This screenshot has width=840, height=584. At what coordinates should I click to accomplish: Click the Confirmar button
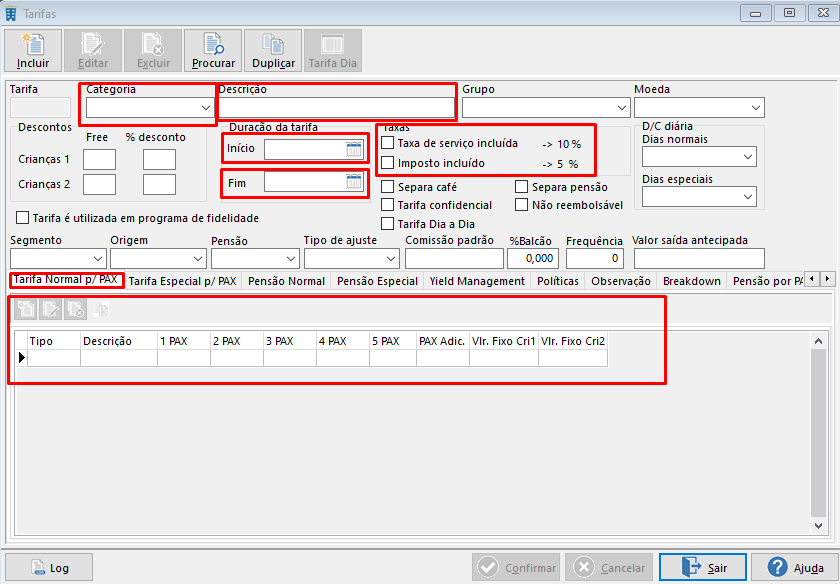click(x=516, y=567)
